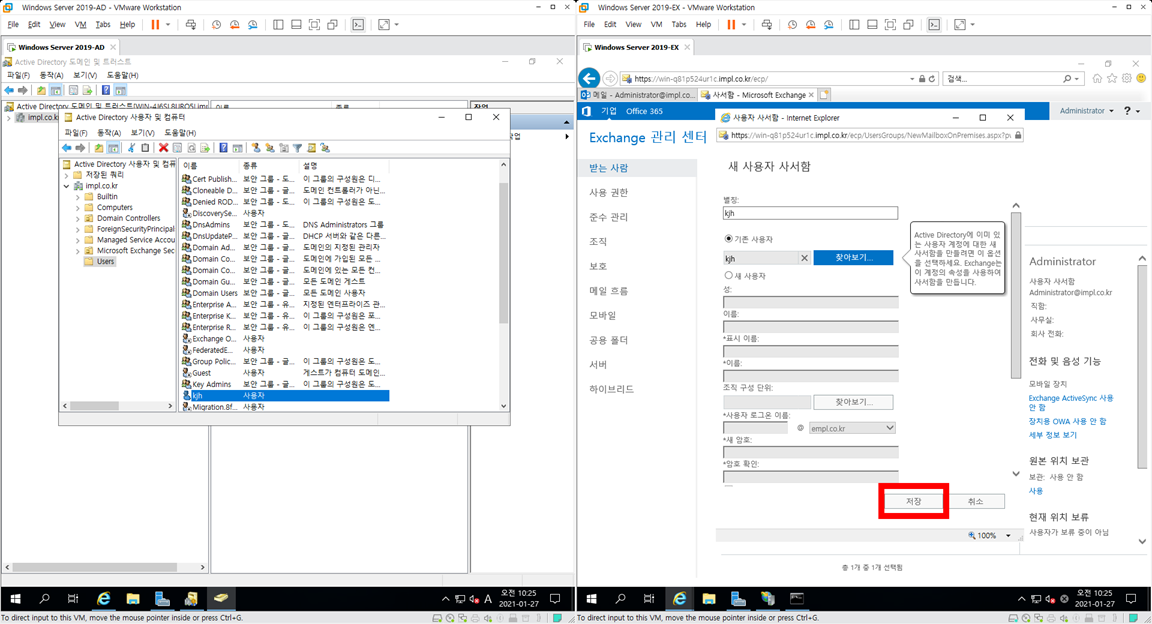Click the Internet Explorer favorites star icon
The height and width of the screenshot is (624, 1152).
[1112, 78]
